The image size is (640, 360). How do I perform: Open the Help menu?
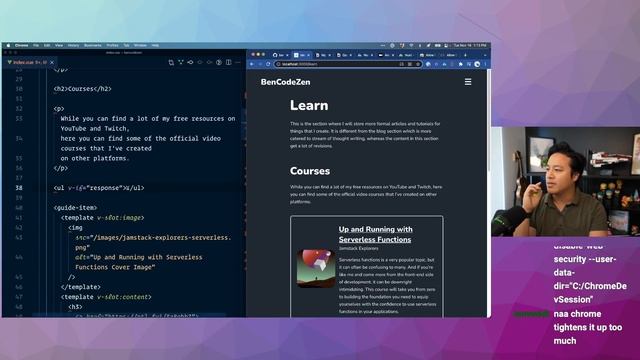(x=155, y=45)
